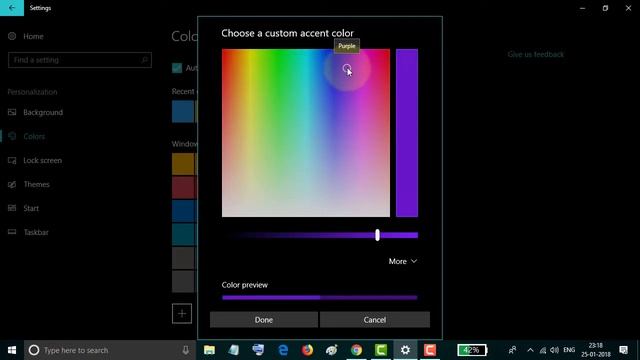640x360 pixels.
Task: Click the Cortana circle icon
Action: [34, 350]
